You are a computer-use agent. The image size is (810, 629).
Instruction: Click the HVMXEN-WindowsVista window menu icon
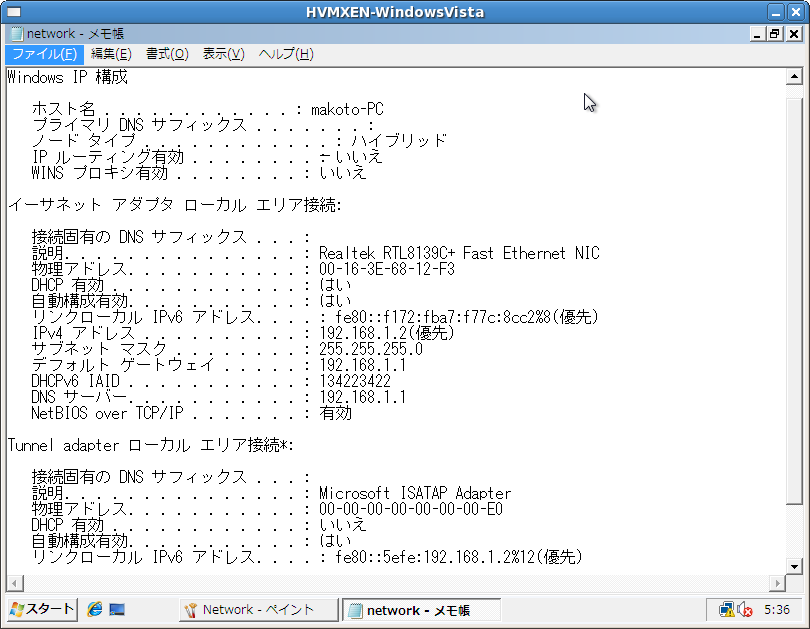pyautogui.click(x=13, y=12)
